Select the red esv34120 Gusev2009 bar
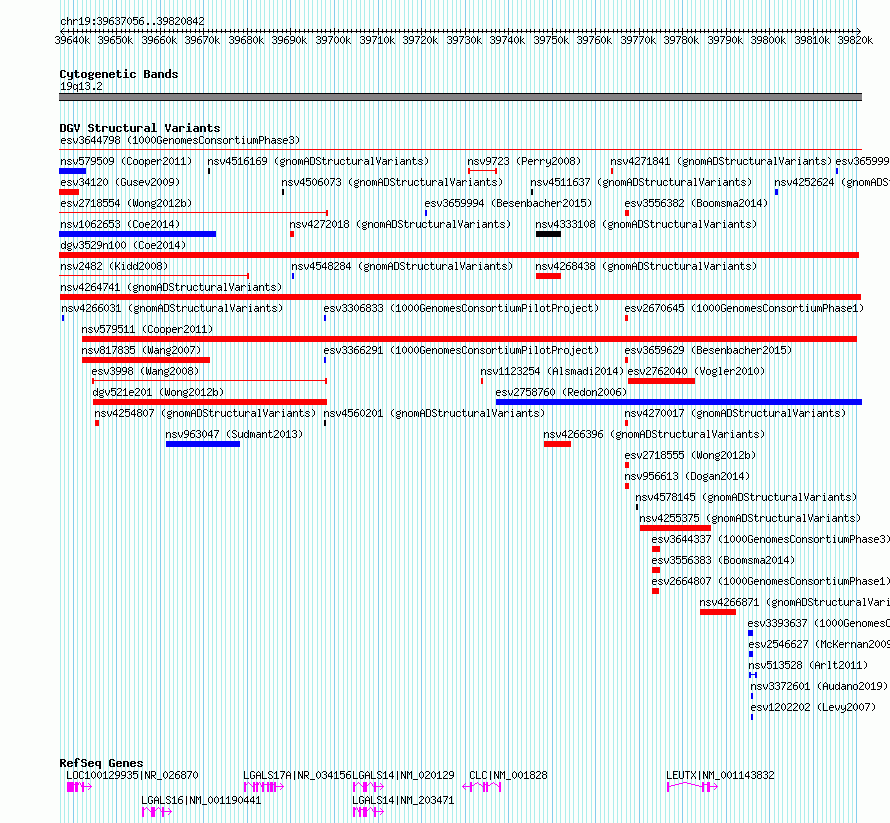This screenshot has width=890, height=823. [x=69, y=192]
